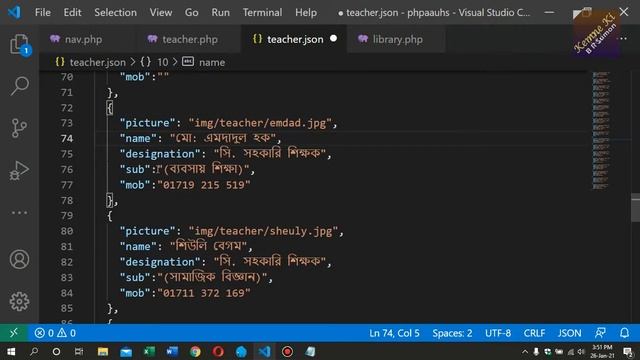Open the File menu
Screen dimensions: 640x360
tap(43, 13)
